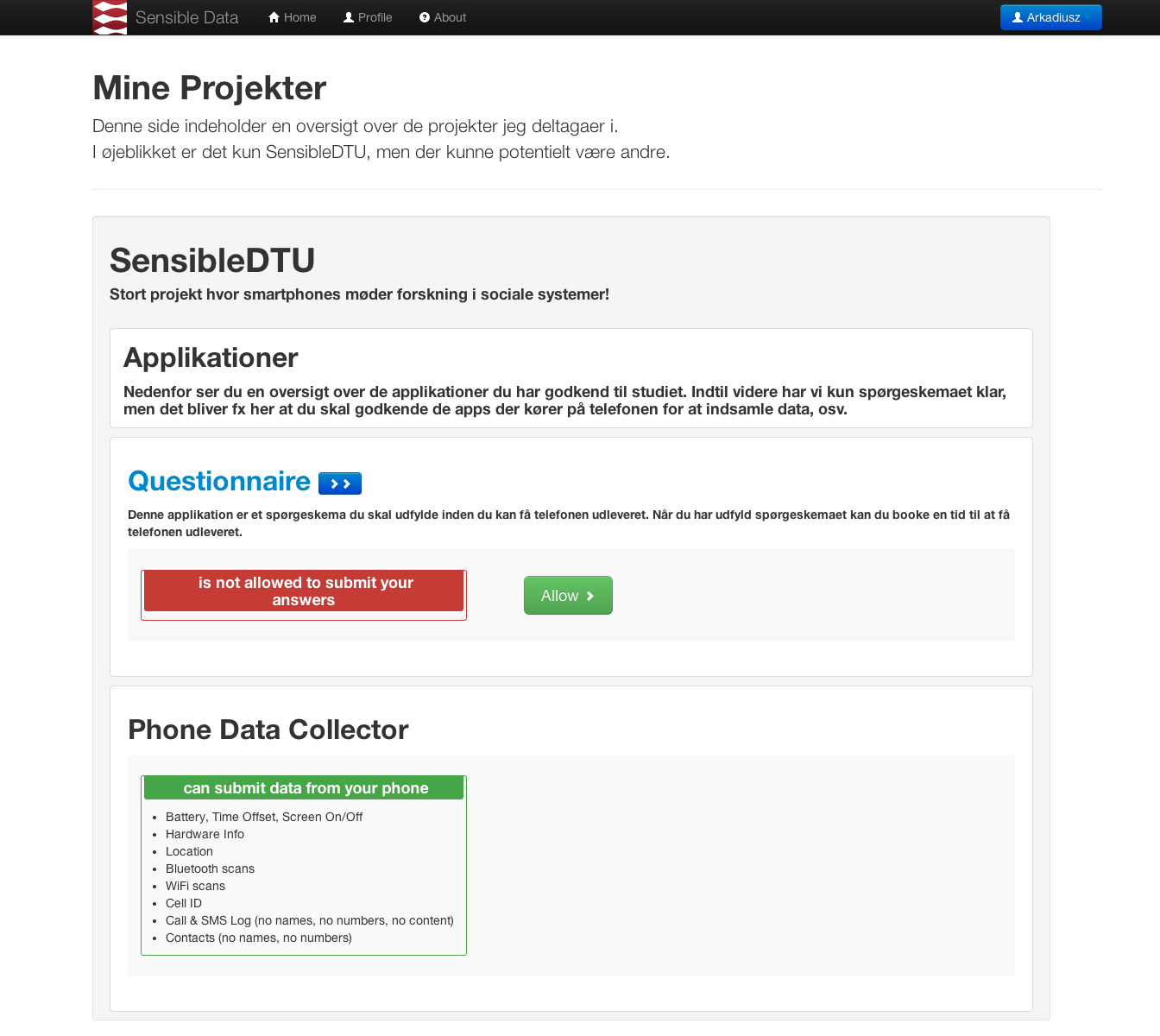Open the About menu item

(443, 17)
